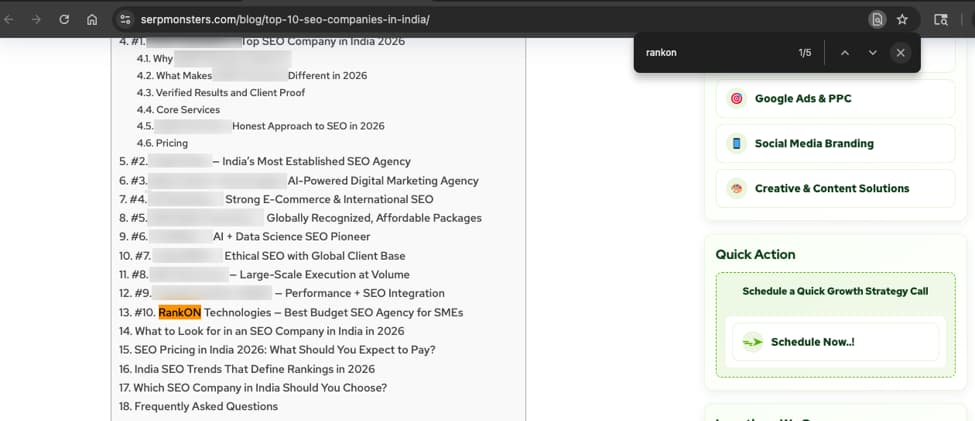This screenshot has width=975, height=421.
Task: Open the browser home page
Action: tap(91, 19)
